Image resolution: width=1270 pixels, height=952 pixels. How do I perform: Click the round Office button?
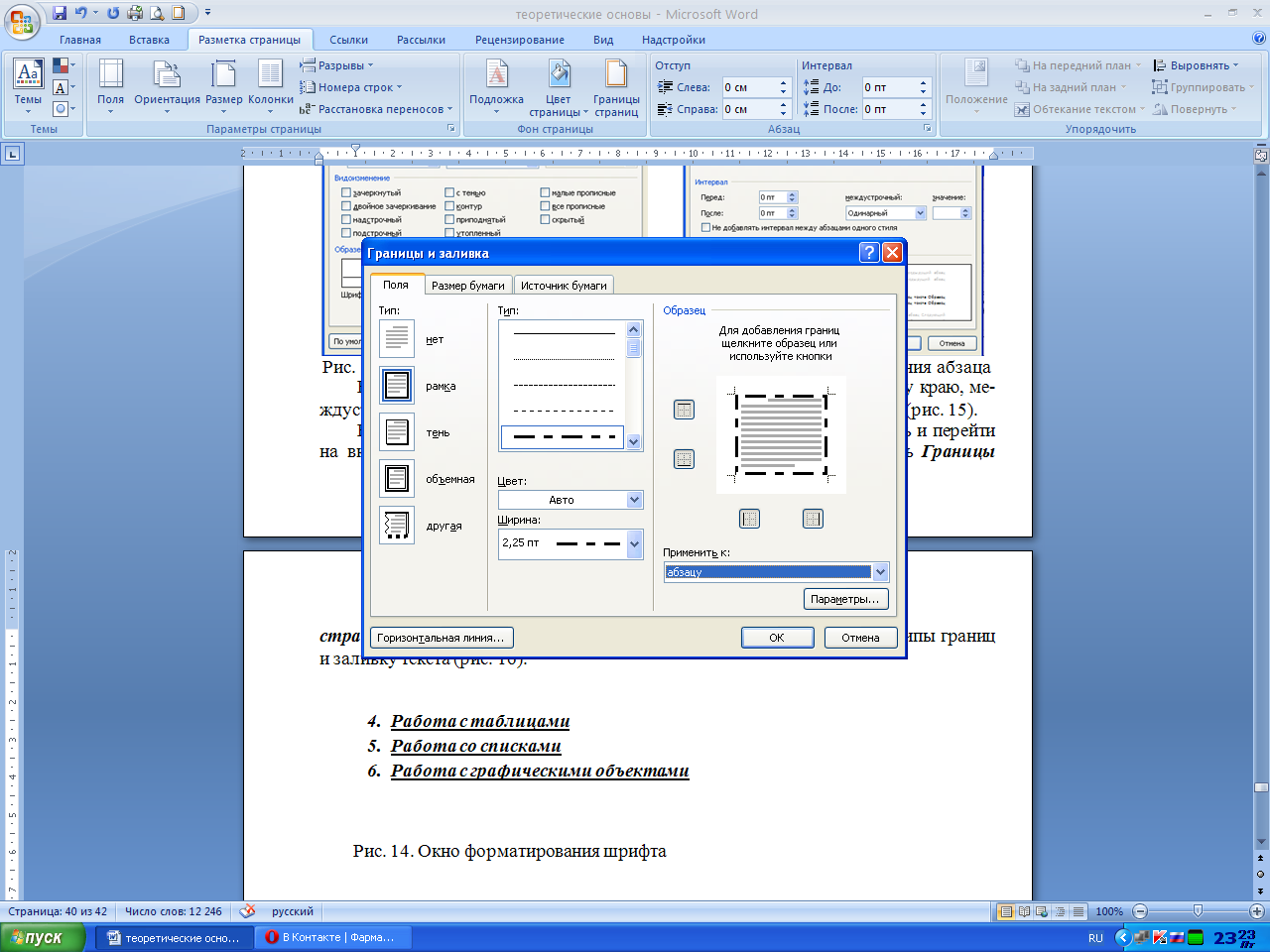click(22, 20)
